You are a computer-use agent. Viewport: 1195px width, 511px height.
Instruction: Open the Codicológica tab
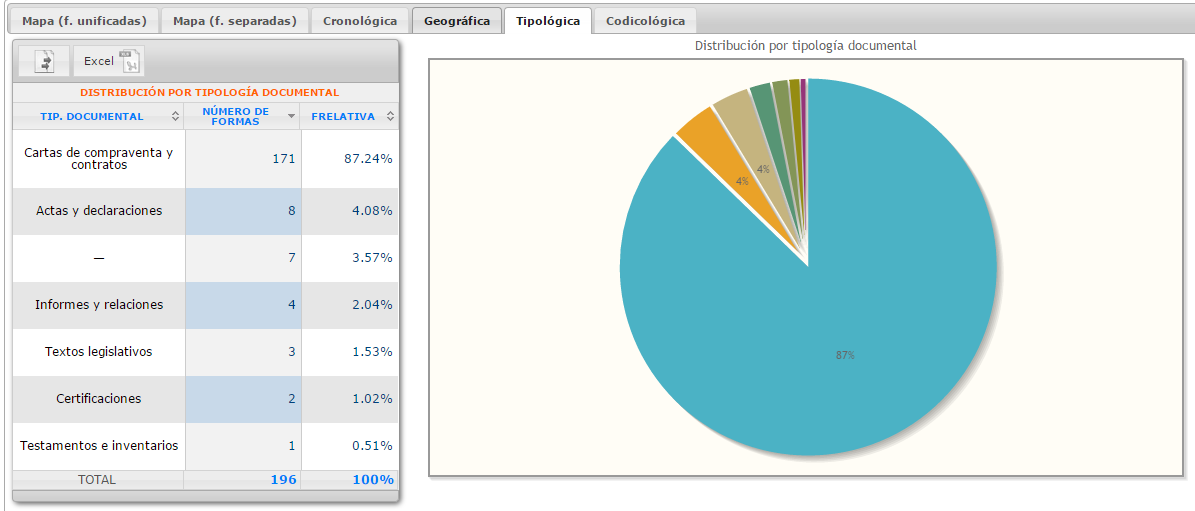pyautogui.click(x=645, y=20)
